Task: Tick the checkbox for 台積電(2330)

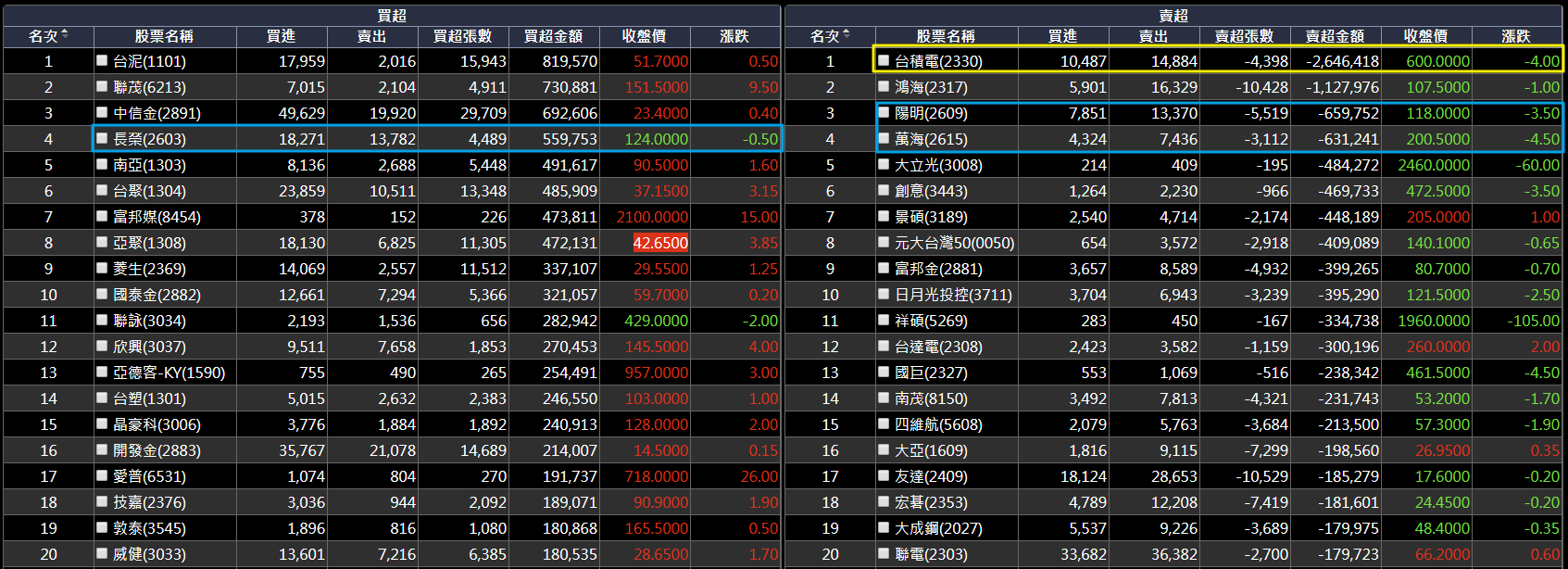Action: (x=884, y=60)
